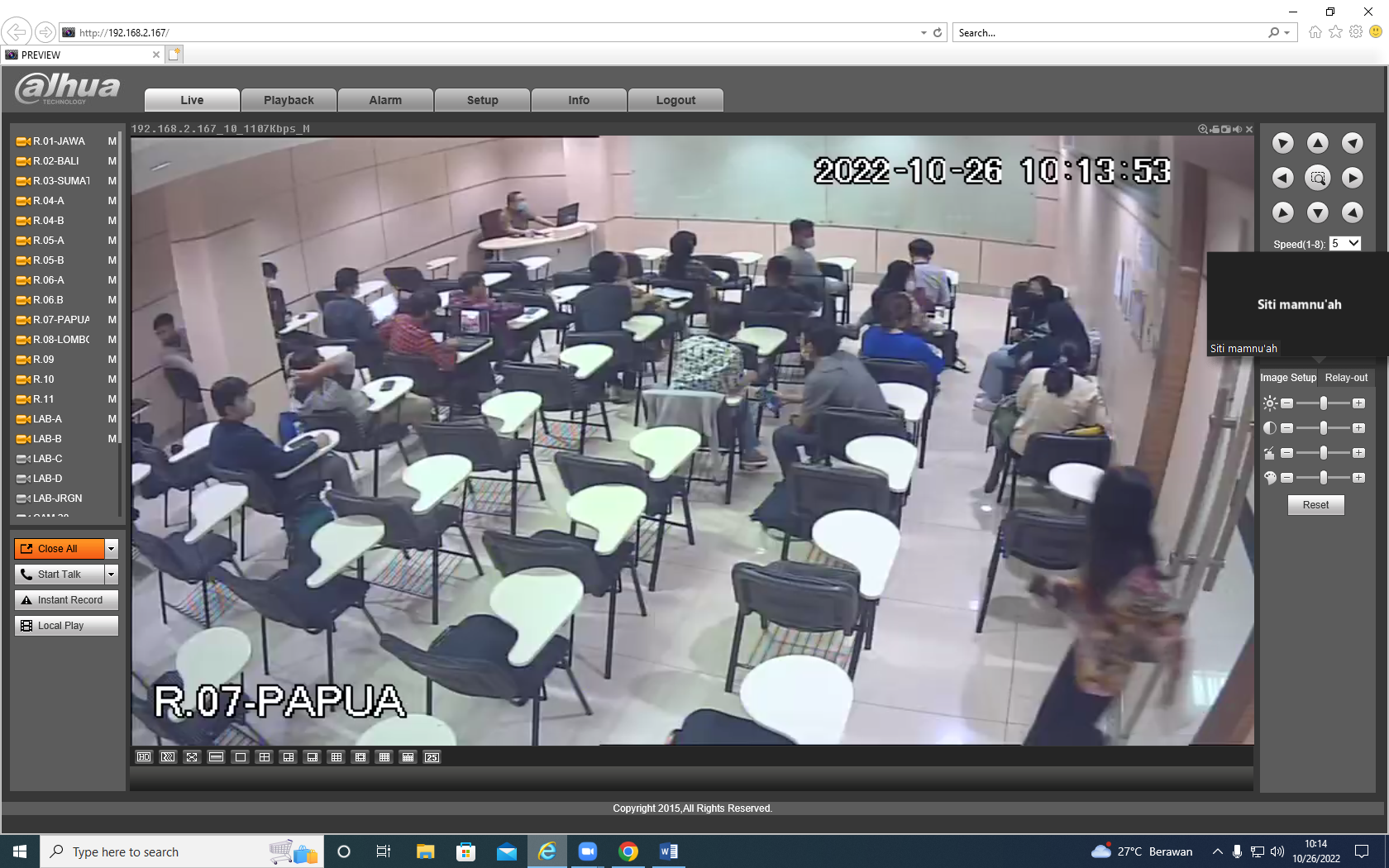The image size is (1389, 868).
Task: Click the Close All button
Action: click(x=60, y=549)
